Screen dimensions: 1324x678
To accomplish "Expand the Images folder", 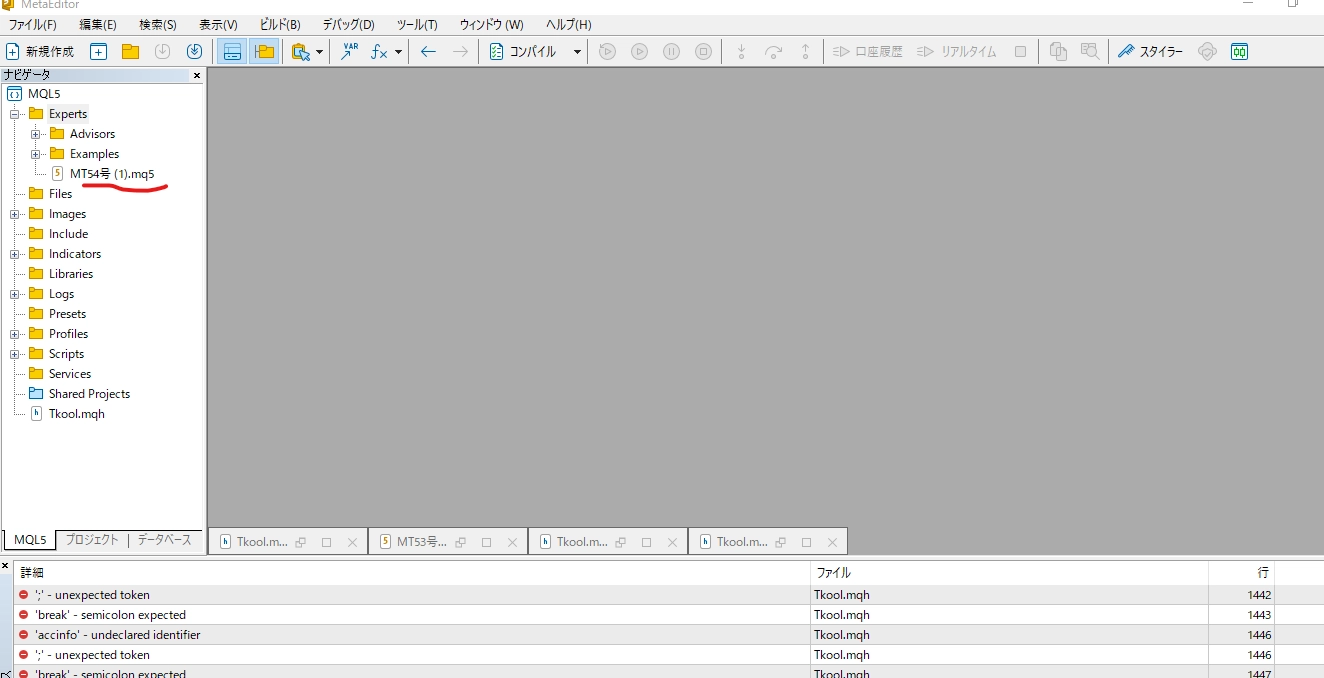I will point(15,214).
